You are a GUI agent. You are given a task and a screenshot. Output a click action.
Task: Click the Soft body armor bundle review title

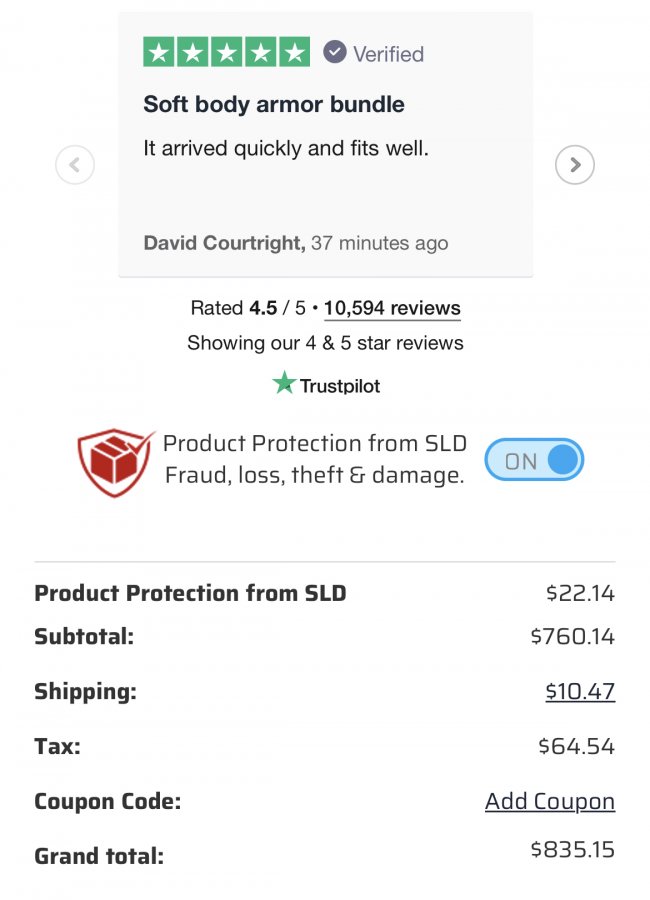coord(274,104)
